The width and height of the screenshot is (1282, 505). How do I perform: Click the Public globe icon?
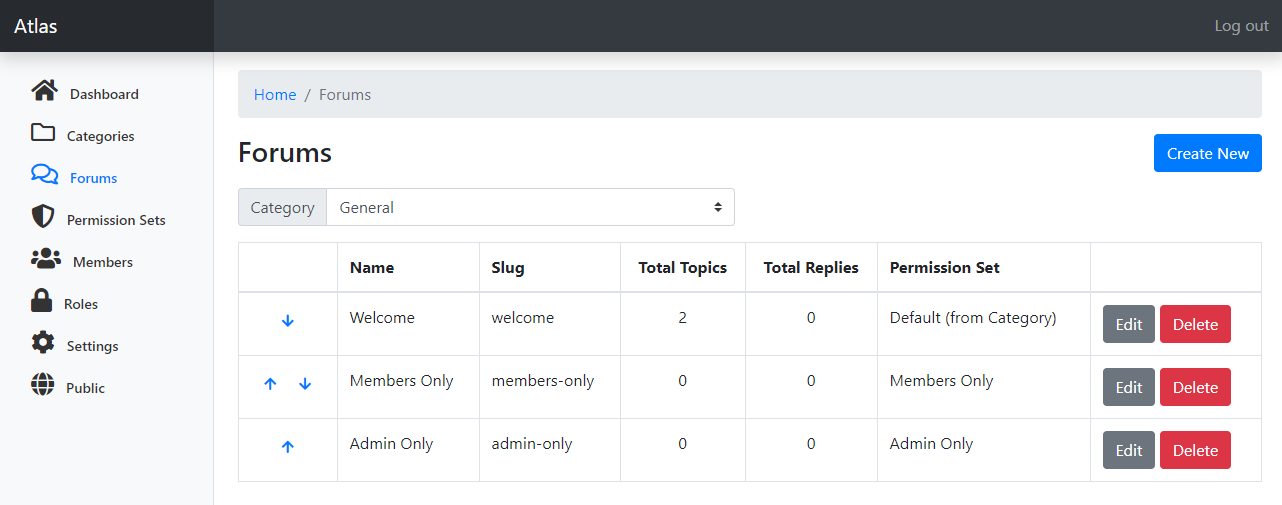pyautogui.click(x=43, y=385)
